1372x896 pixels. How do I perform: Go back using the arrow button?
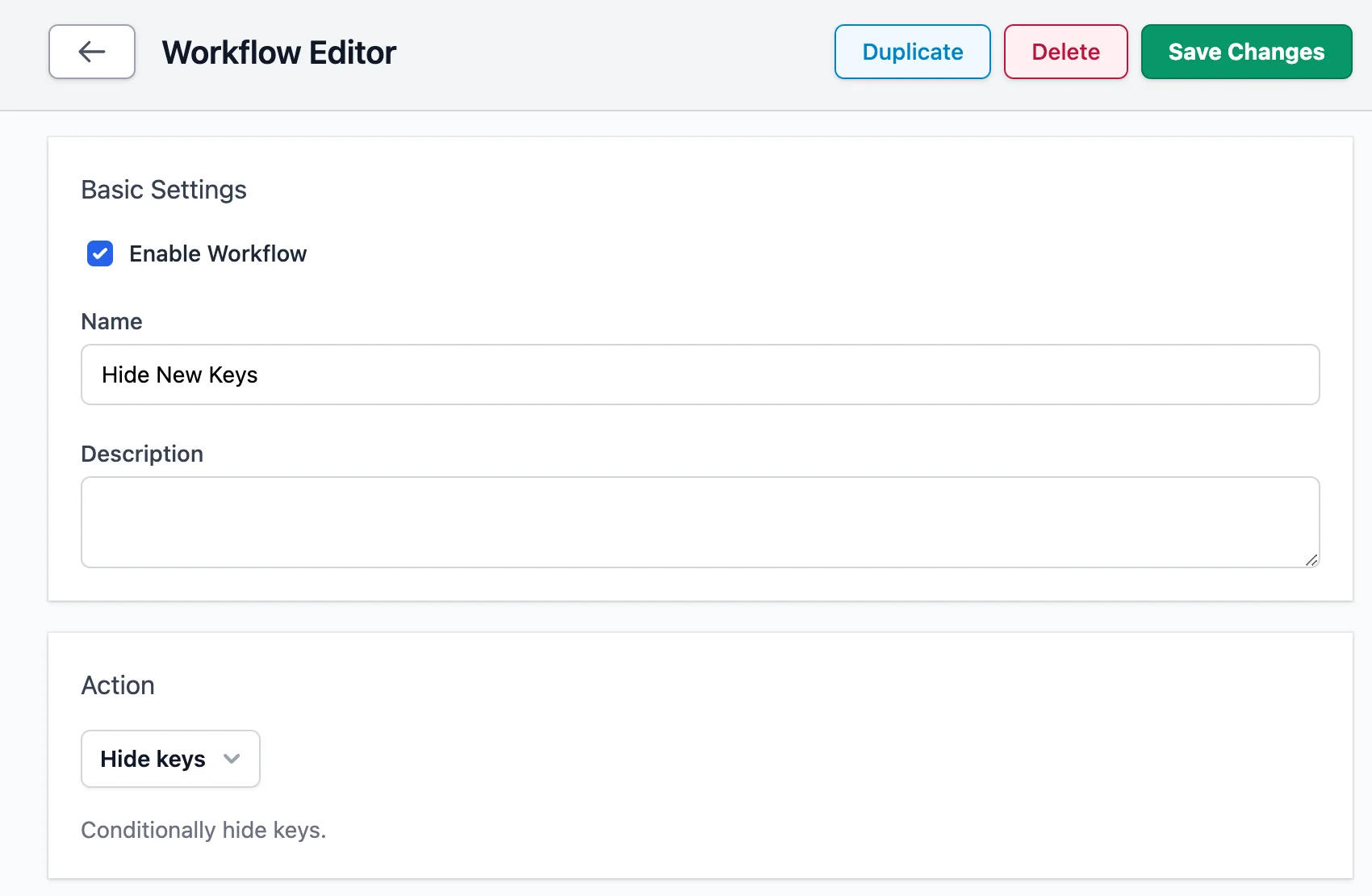pos(92,52)
